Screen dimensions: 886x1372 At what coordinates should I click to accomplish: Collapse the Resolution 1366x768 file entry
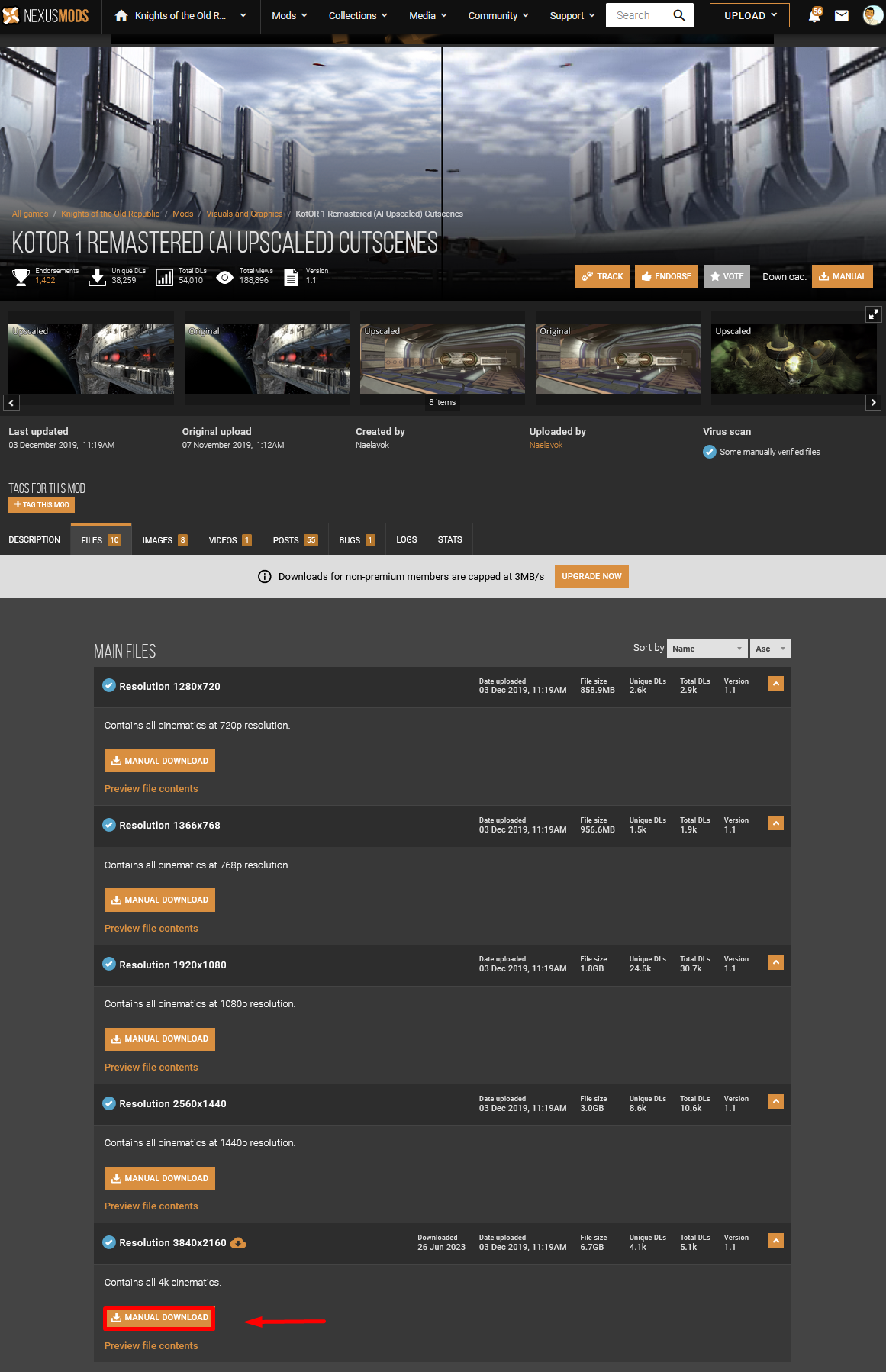[776, 823]
